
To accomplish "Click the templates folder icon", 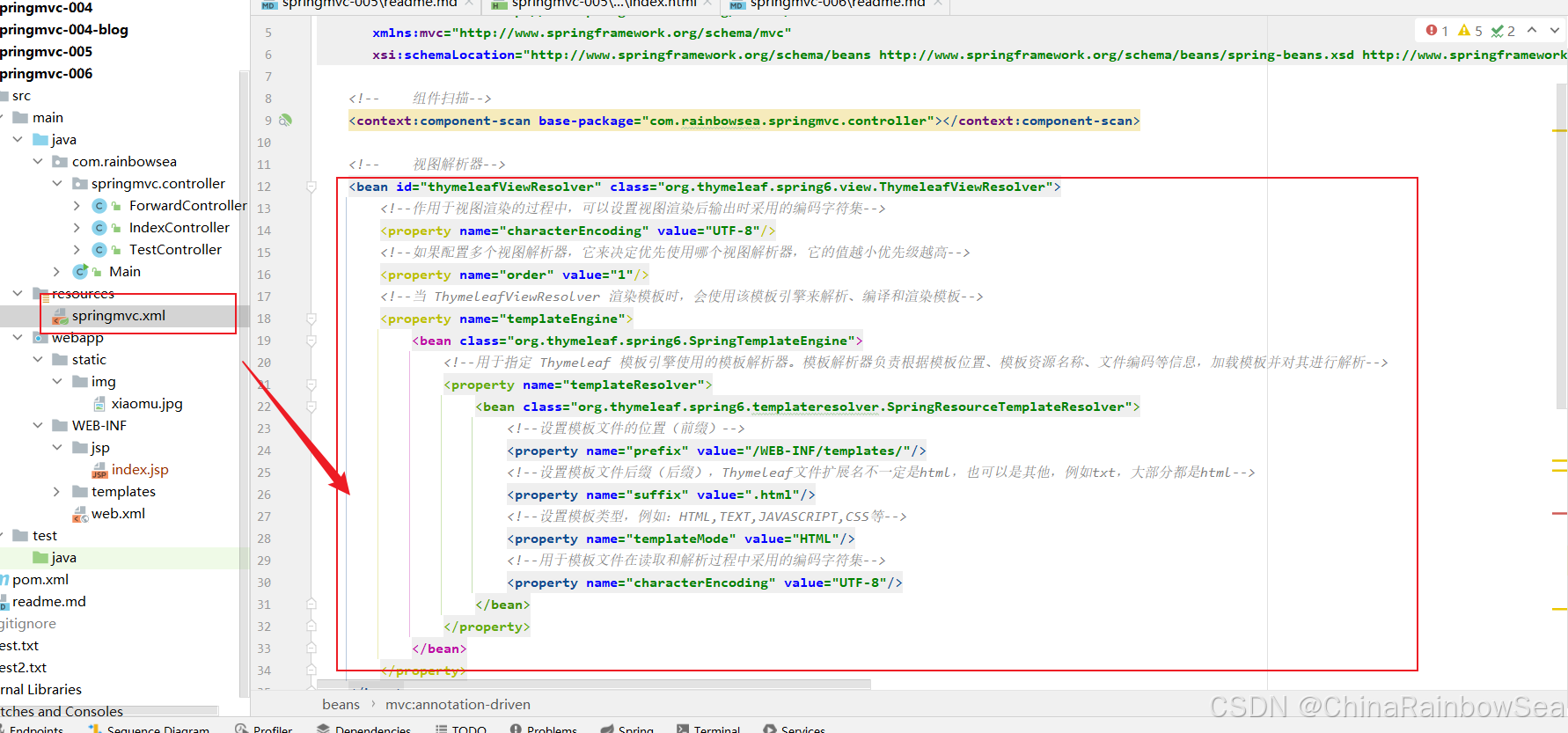I will point(79,492).
